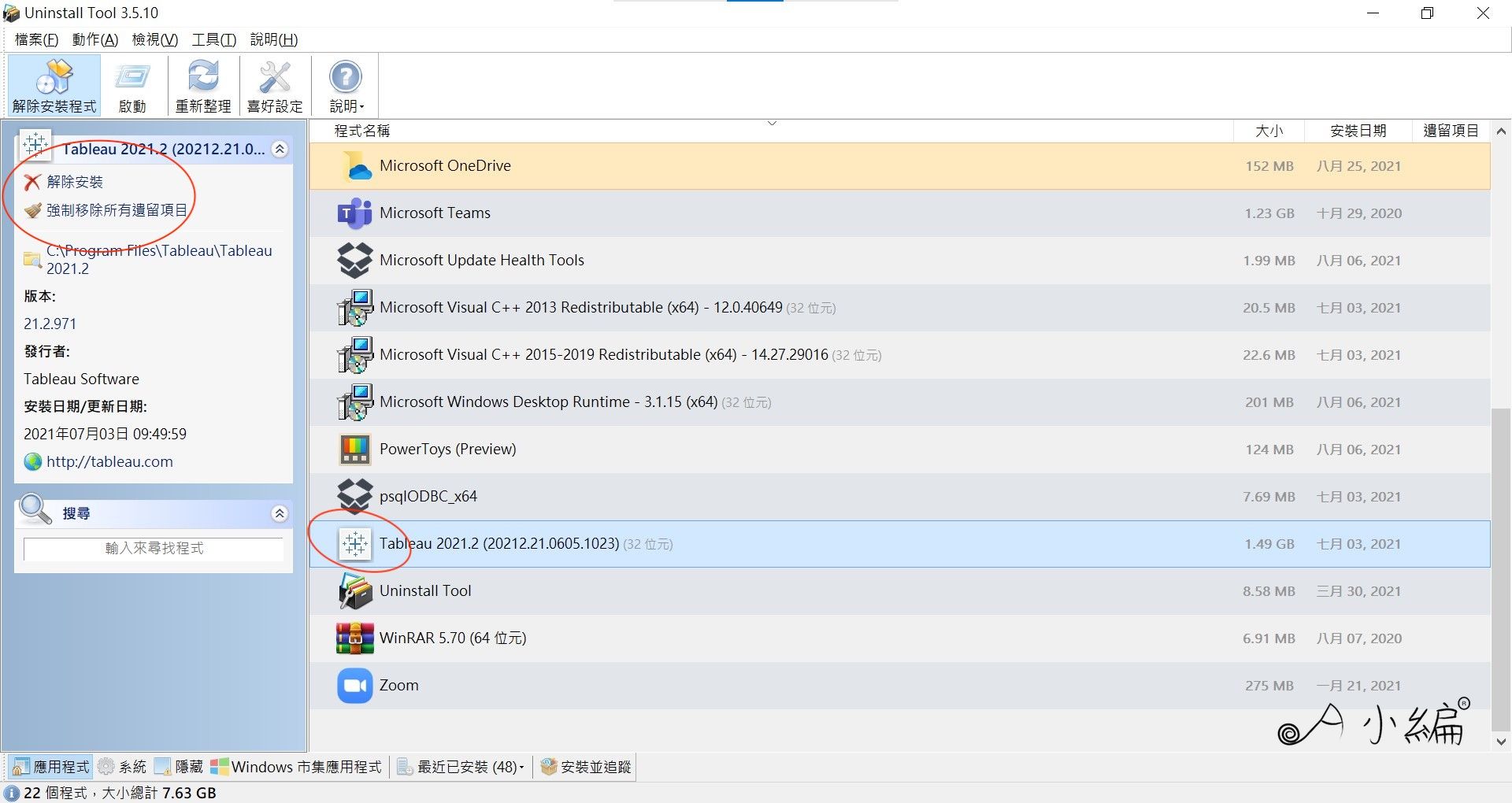
Task: Click the red X uninstall icon
Action: click(32, 183)
